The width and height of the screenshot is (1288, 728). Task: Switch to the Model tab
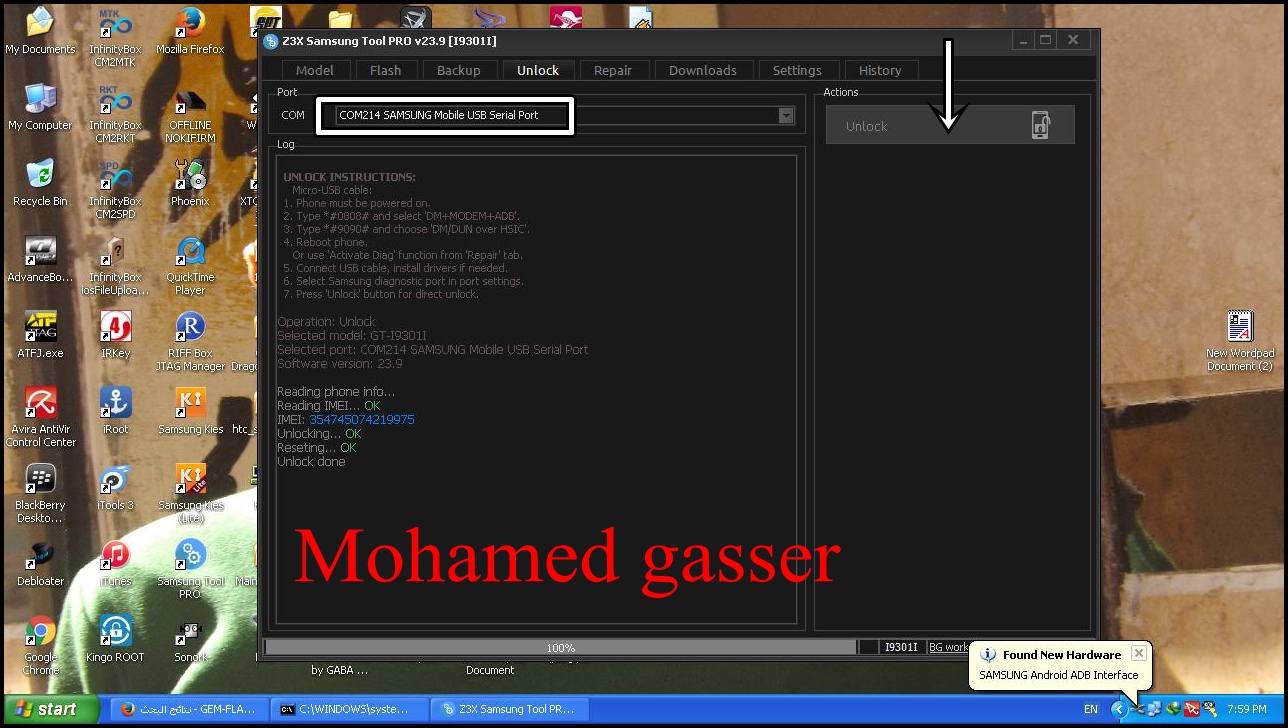pyautogui.click(x=315, y=70)
